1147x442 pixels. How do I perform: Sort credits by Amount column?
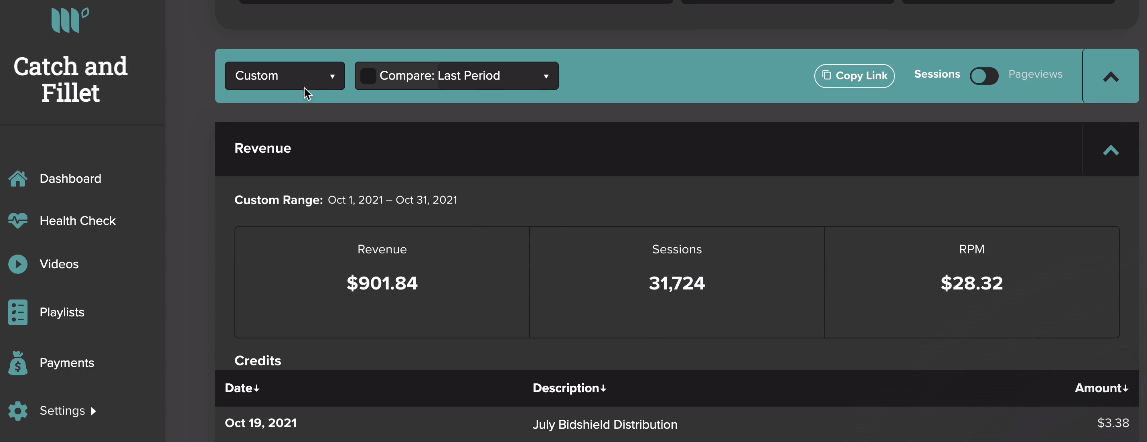(1102, 388)
